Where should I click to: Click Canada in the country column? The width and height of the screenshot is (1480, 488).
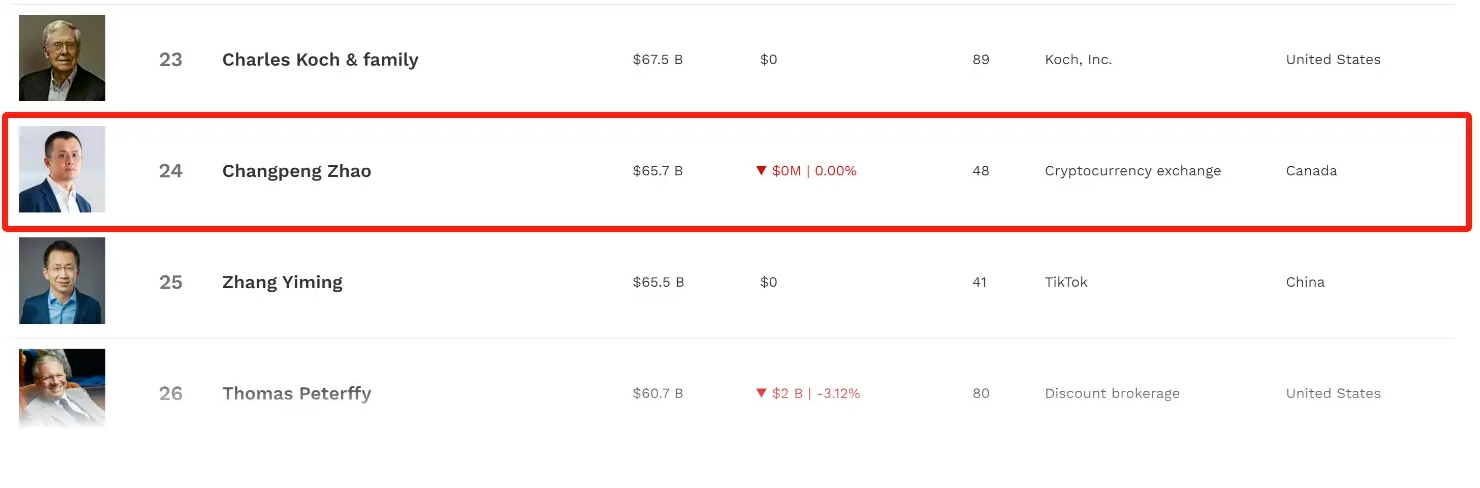click(x=1311, y=171)
